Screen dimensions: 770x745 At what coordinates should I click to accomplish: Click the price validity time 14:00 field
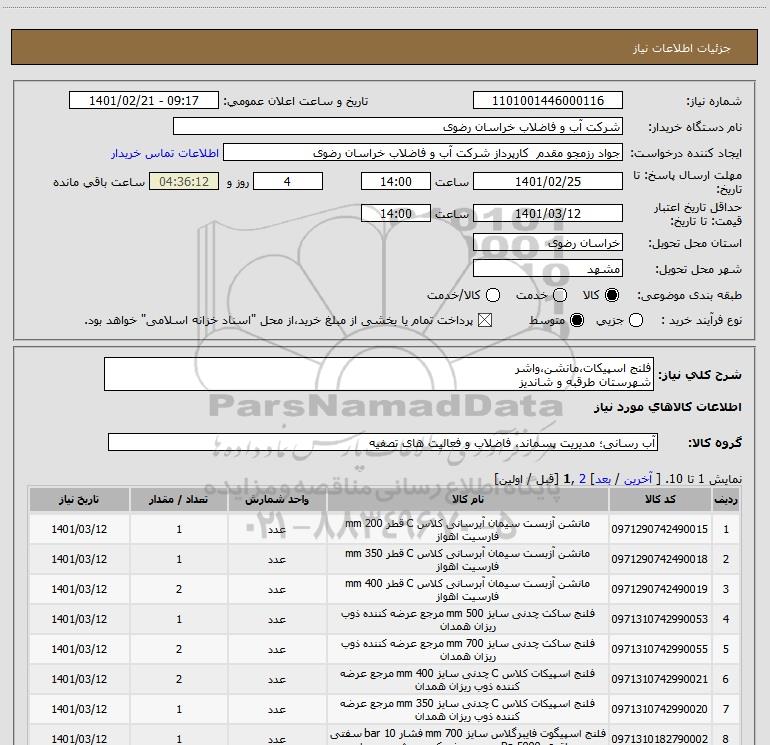pyautogui.click(x=396, y=213)
